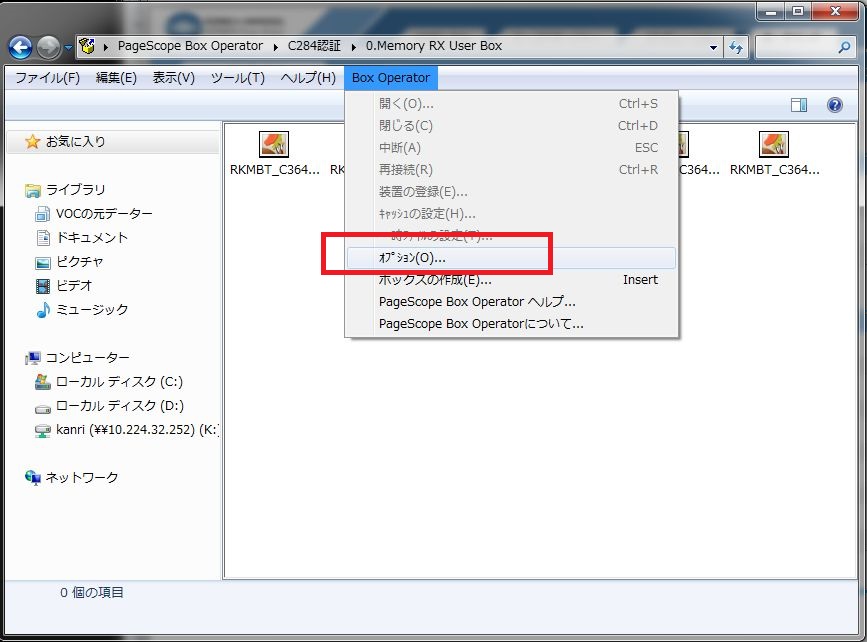Show the preview pane using toolbar icon
867x642 pixels.
798,105
